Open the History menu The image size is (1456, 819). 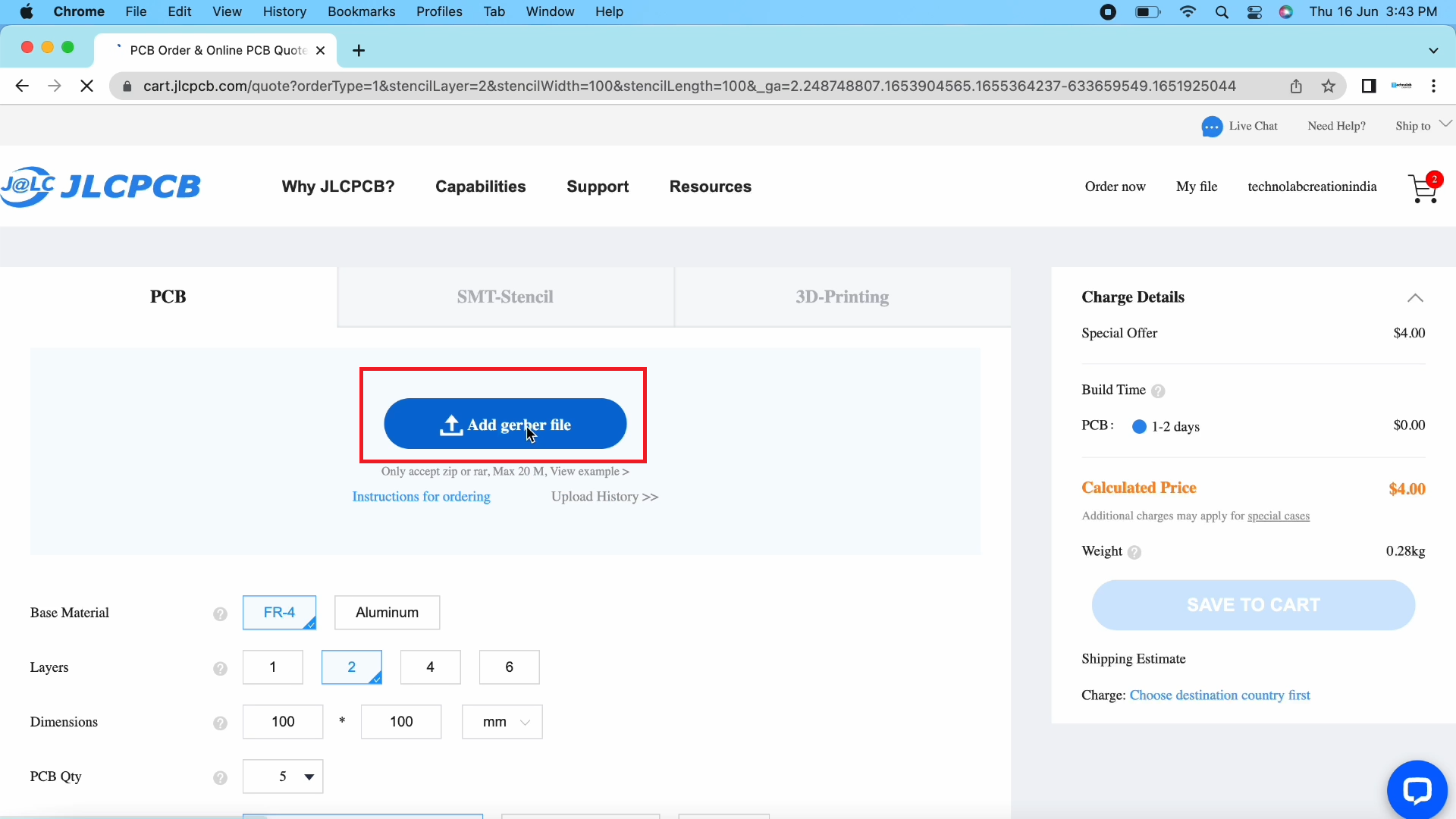(284, 11)
